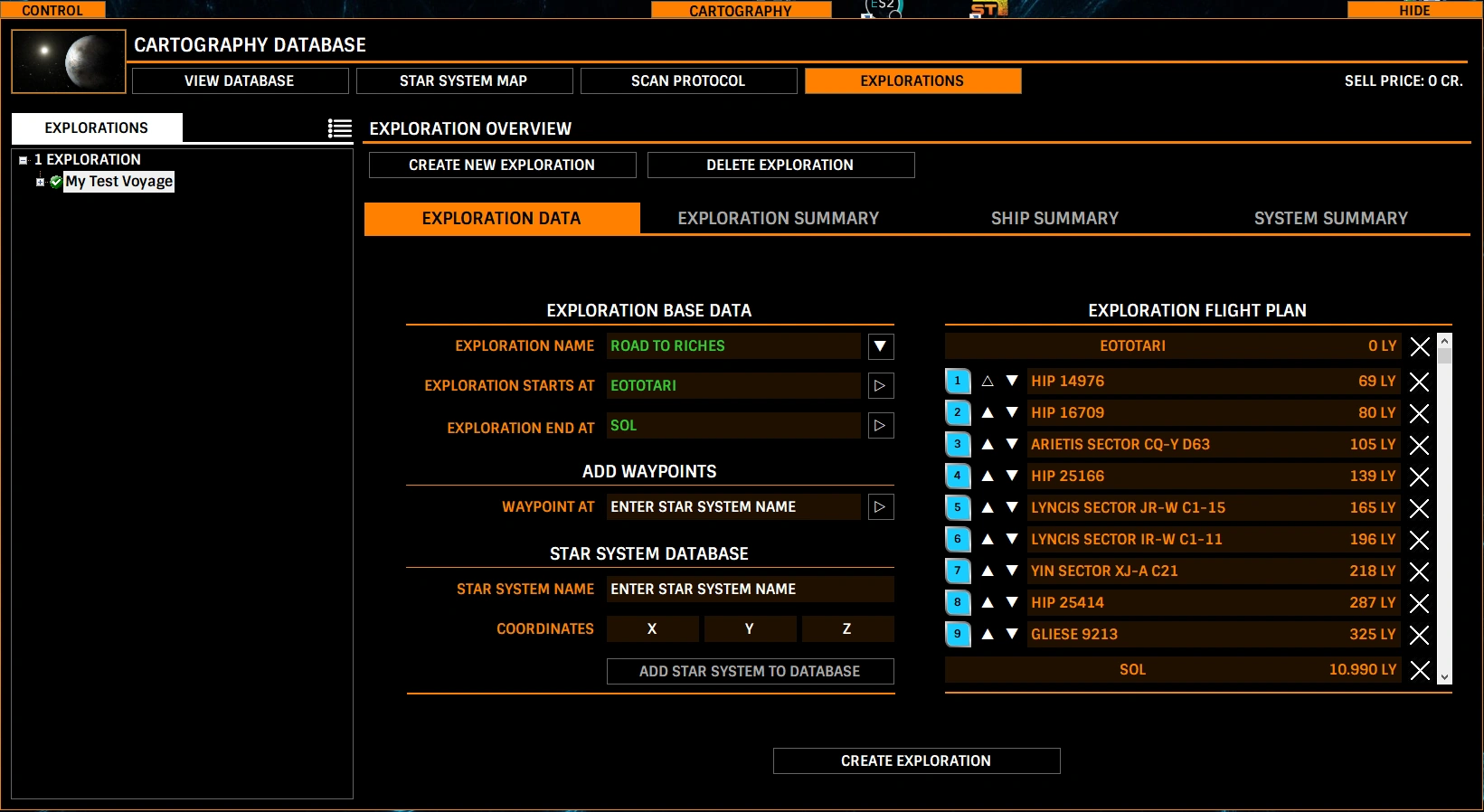Edit the Exploration Name field
Screen dimensions: 1484x812
[733, 346]
